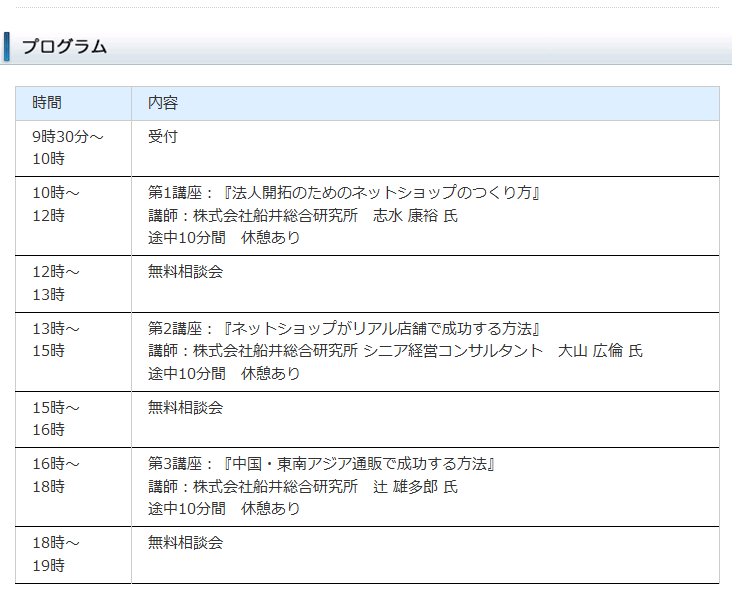
Task: Select the 第1講座 title line
Action: [x=344, y=193]
